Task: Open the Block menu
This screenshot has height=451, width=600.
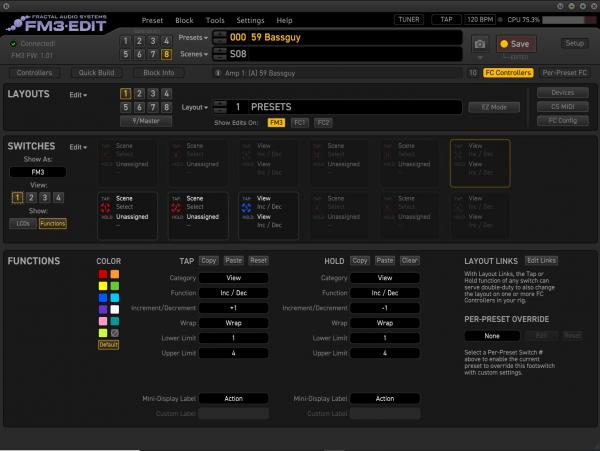Action: coord(184,20)
